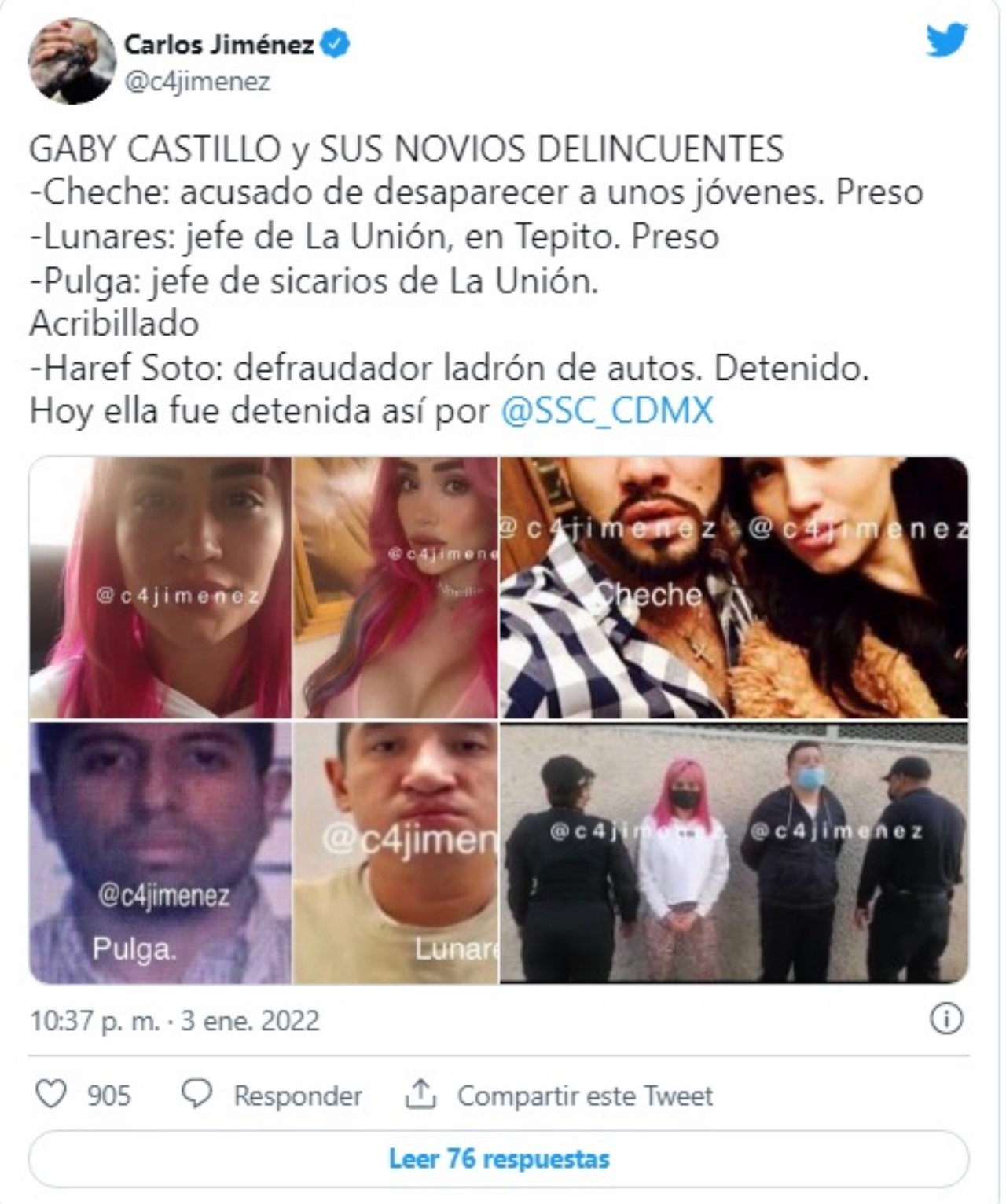The image size is (1006, 1204).
Task: Open the rainbow-haired woman selfie photo
Action: (x=396, y=588)
